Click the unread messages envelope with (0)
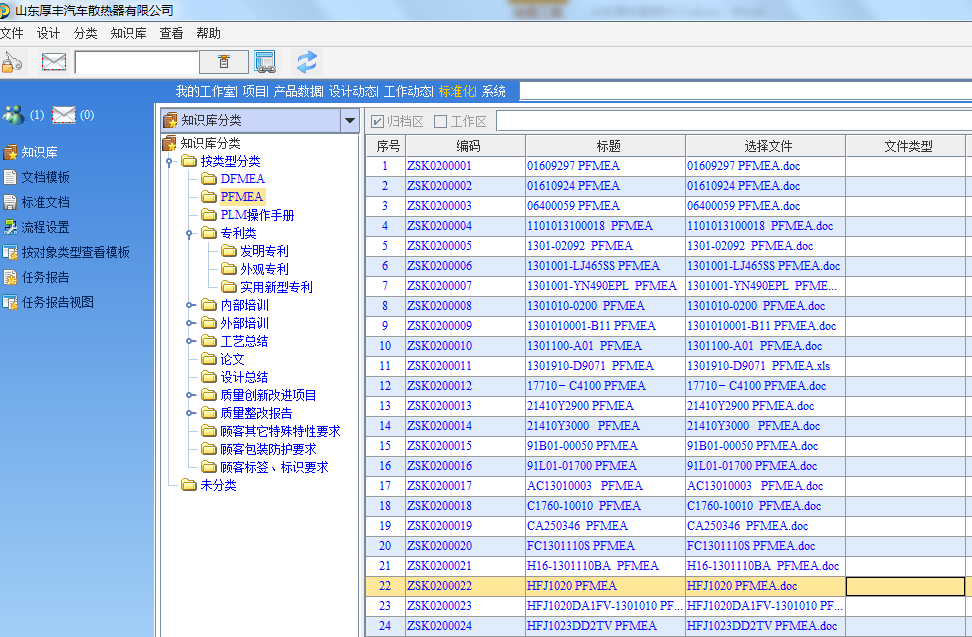This screenshot has width=972, height=637. (64, 115)
